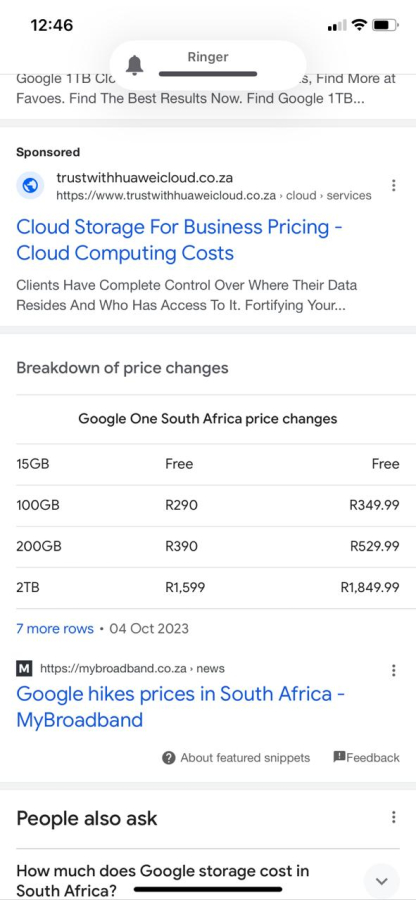
Task: Click the globe favicon of trustwithhuaweicloud.co.za
Action: [31, 185]
